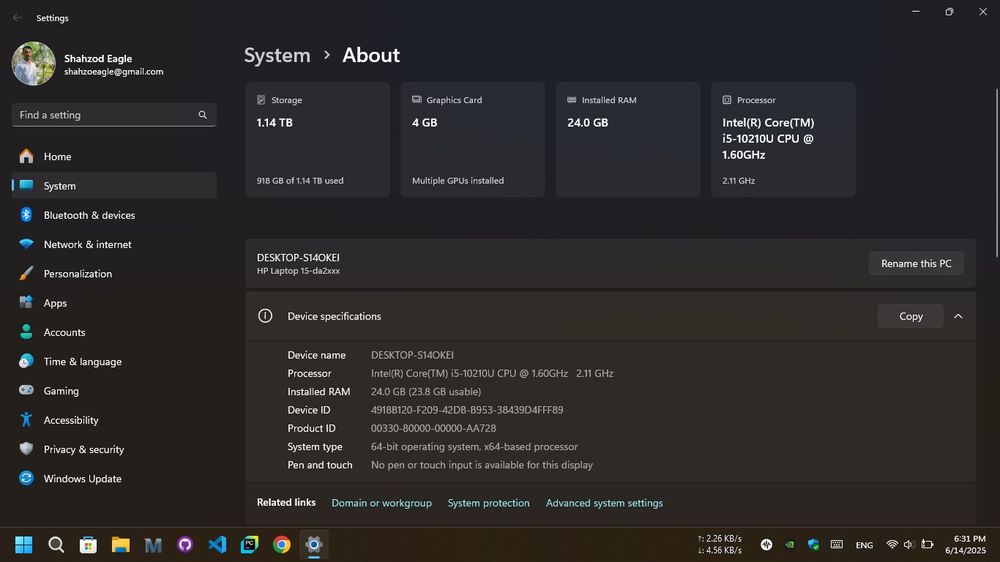1000x562 pixels.
Task: Open the GitHub Desktop taskbar icon
Action: (185, 545)
